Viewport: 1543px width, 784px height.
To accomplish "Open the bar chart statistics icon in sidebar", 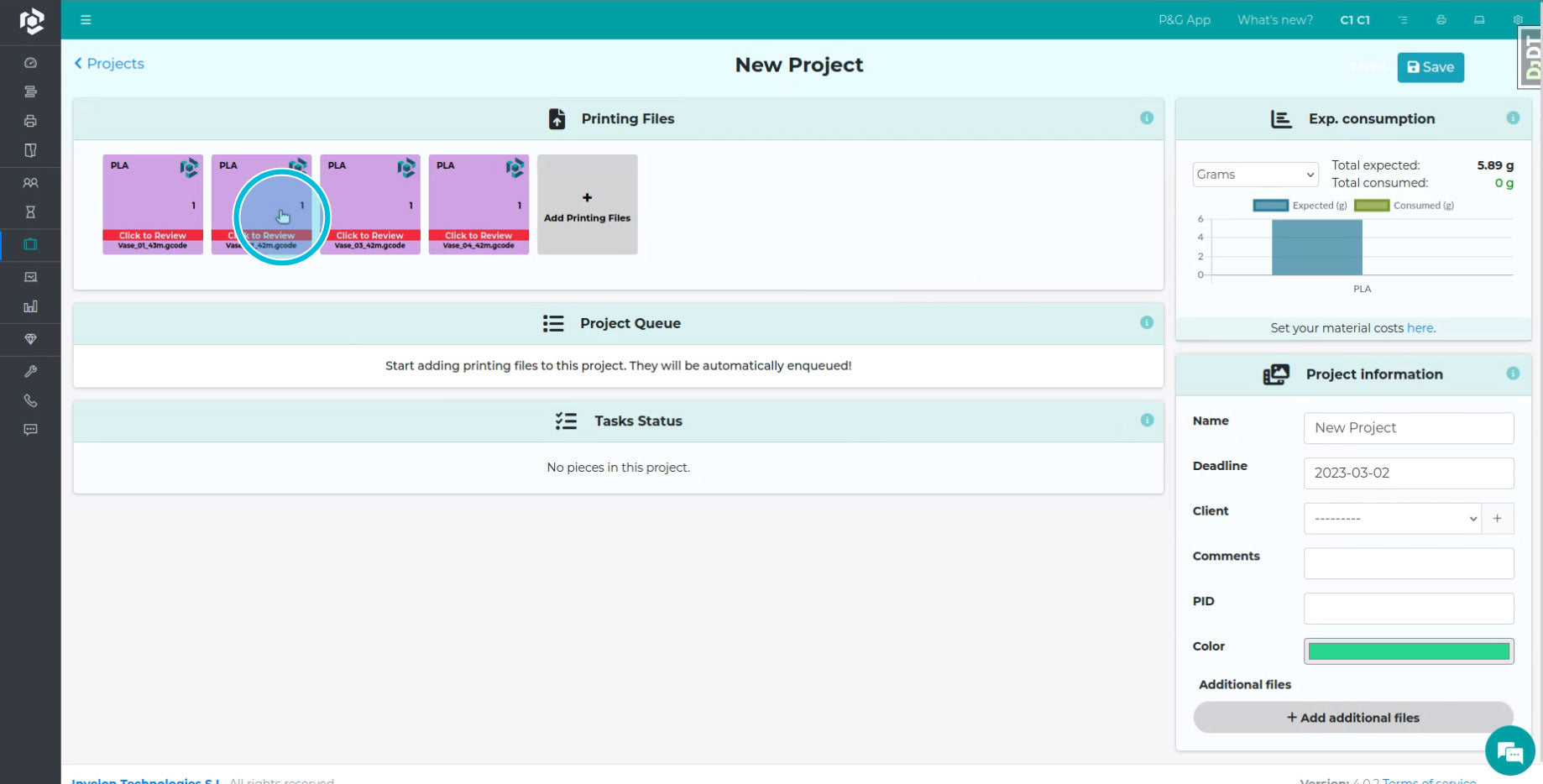I will pos(30,307).
